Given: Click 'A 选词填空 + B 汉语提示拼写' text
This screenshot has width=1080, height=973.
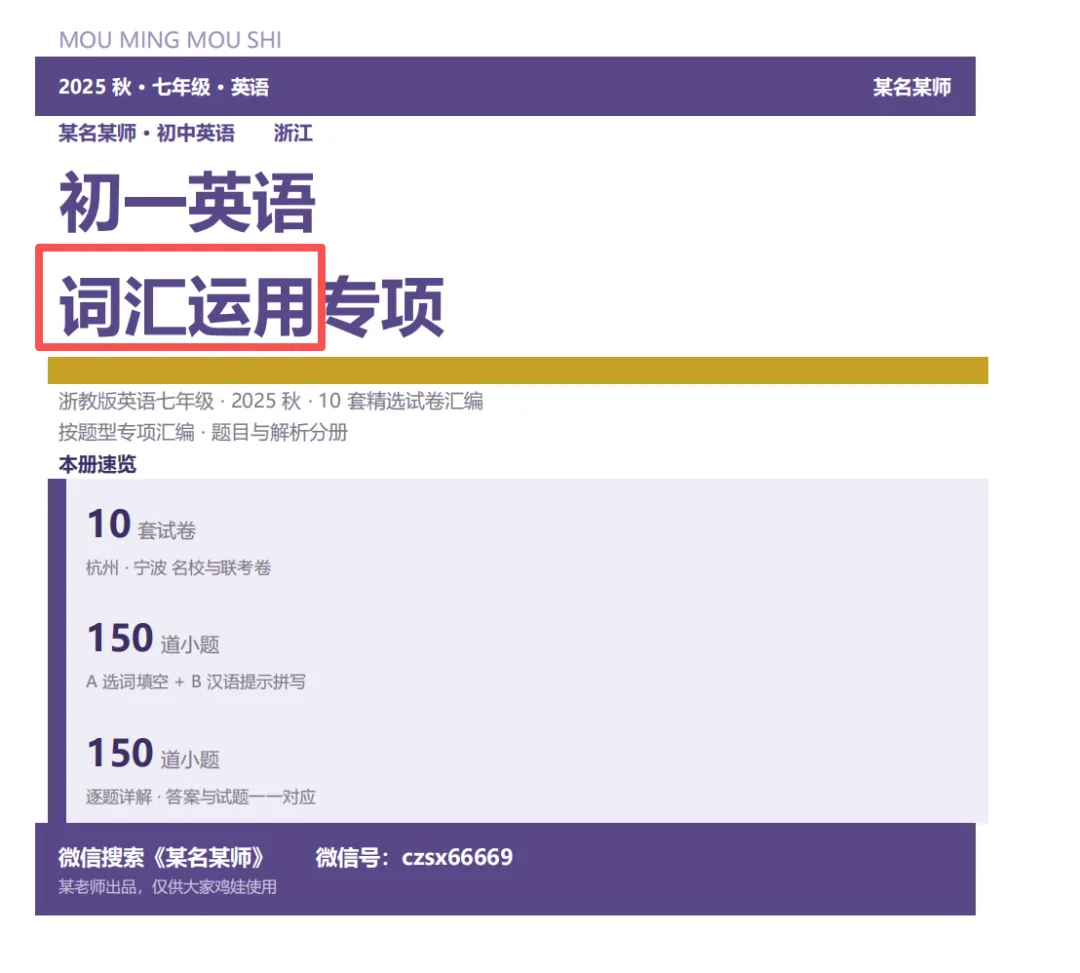Looking at the screenshot, I should point(196,682).
